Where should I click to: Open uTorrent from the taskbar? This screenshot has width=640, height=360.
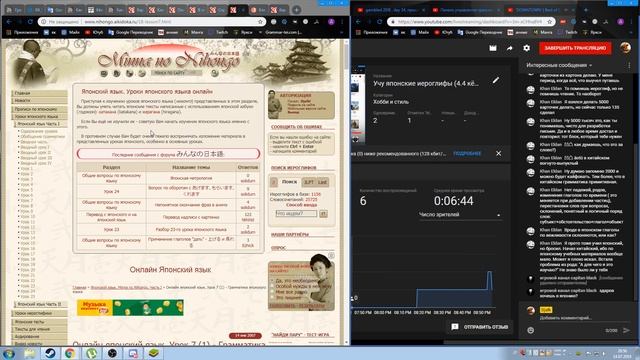pyautogui.click(x=91, y=353)
